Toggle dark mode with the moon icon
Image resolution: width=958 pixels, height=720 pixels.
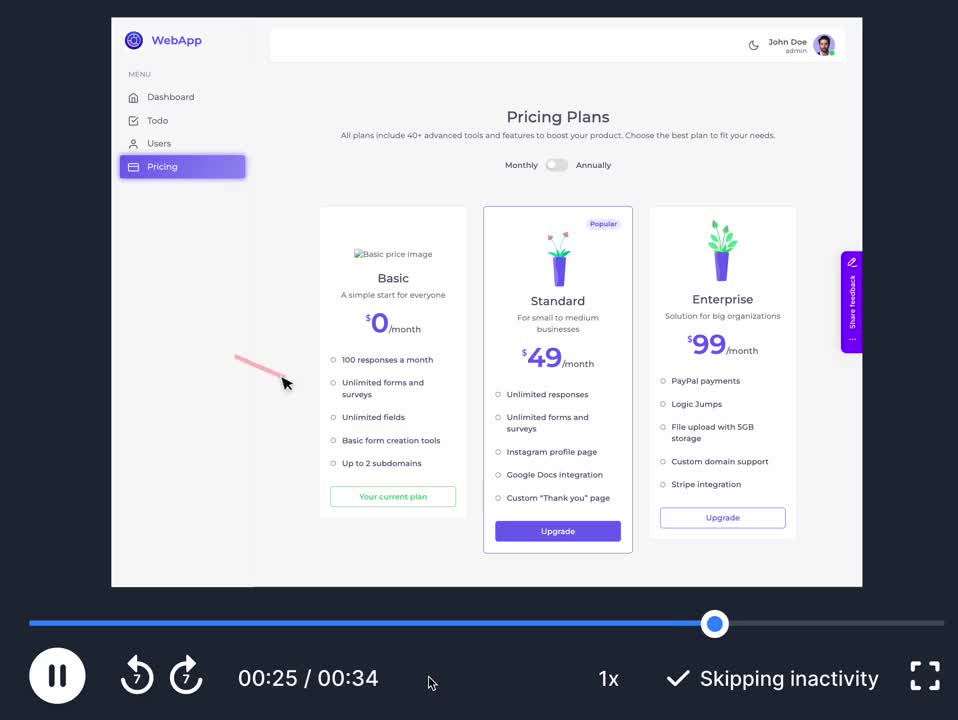click(x=753, y=45)
